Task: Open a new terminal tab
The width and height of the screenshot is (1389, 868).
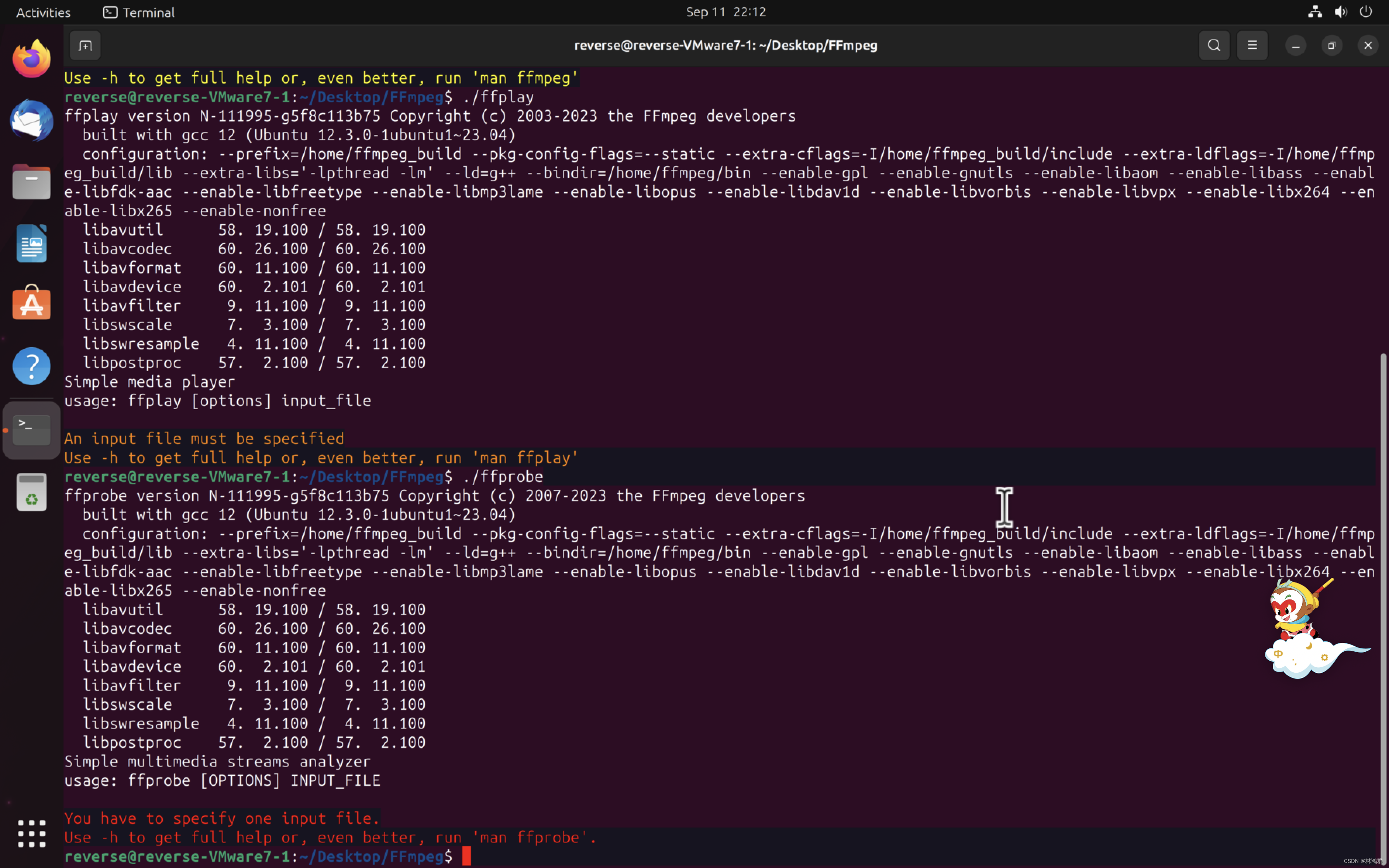Action: (x=85, y=45)
